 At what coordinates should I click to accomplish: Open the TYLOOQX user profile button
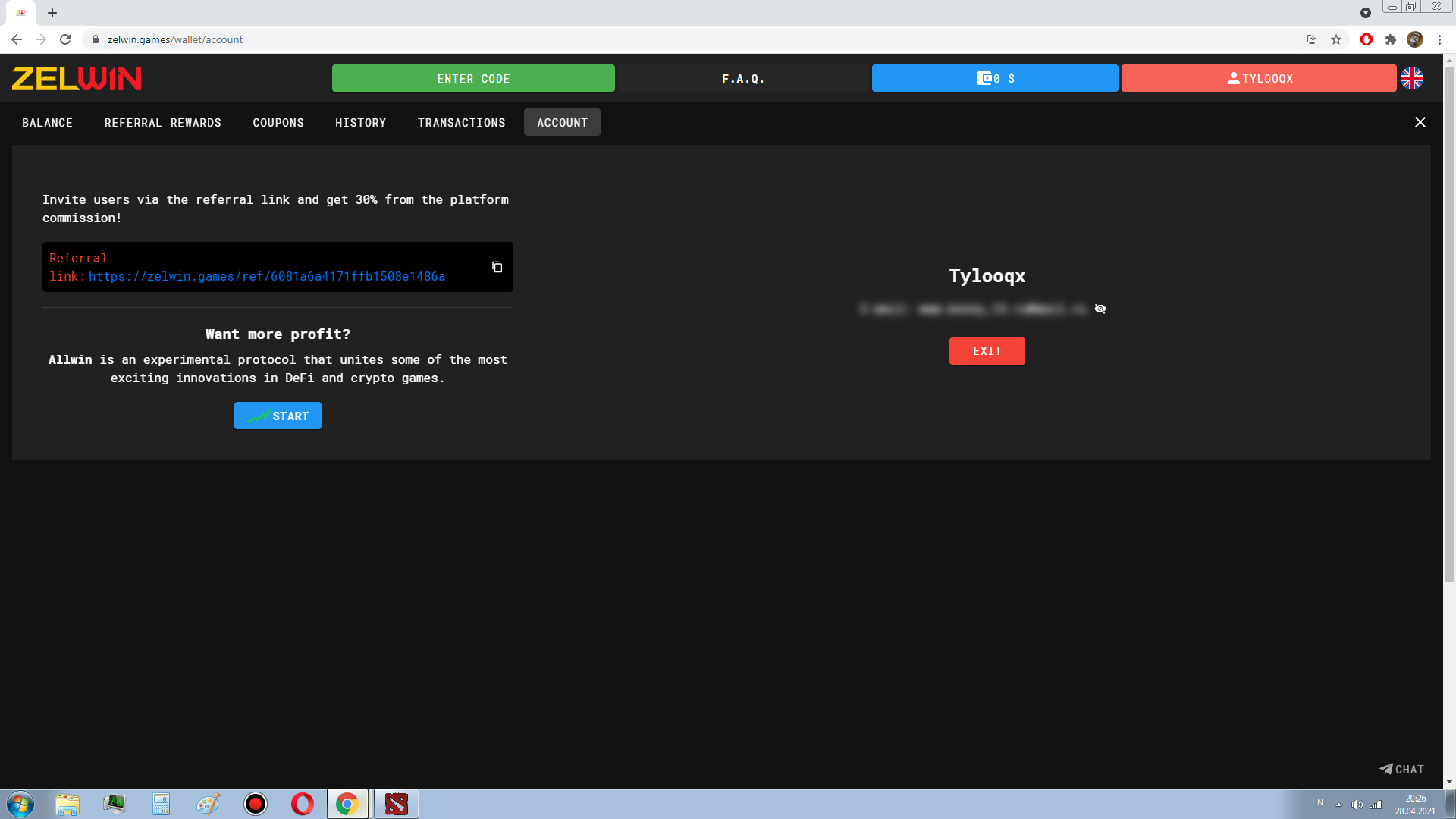pos(1259,78)
